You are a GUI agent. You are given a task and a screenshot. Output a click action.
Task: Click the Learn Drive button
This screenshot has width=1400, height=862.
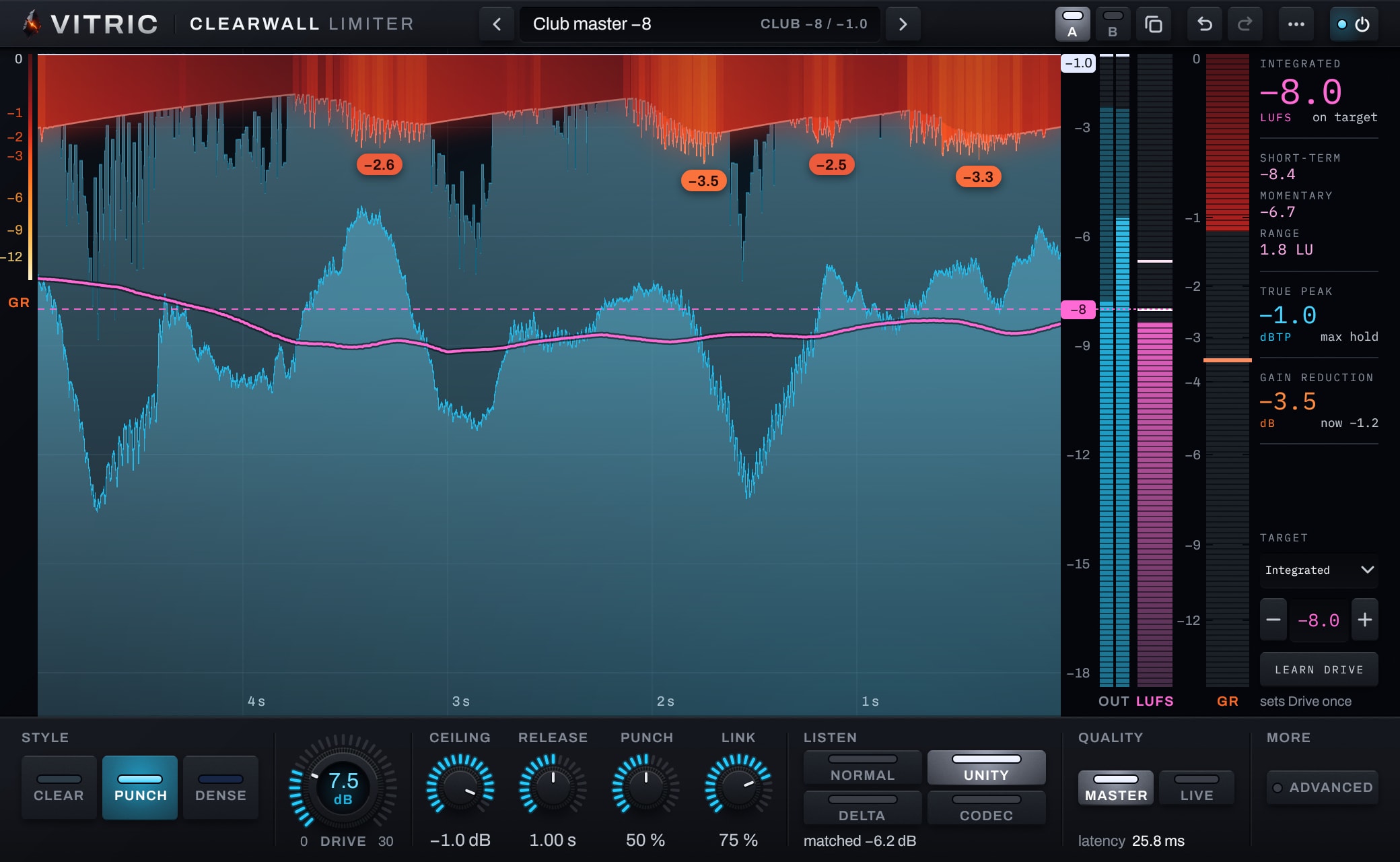pos(1319,669)
